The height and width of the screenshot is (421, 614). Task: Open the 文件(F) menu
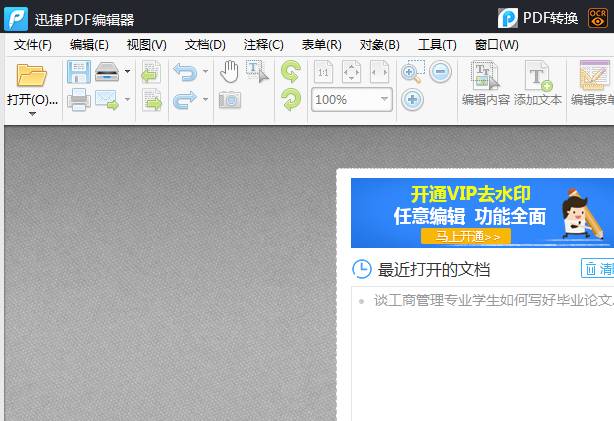pyautogui.click(x=33, y=45)
